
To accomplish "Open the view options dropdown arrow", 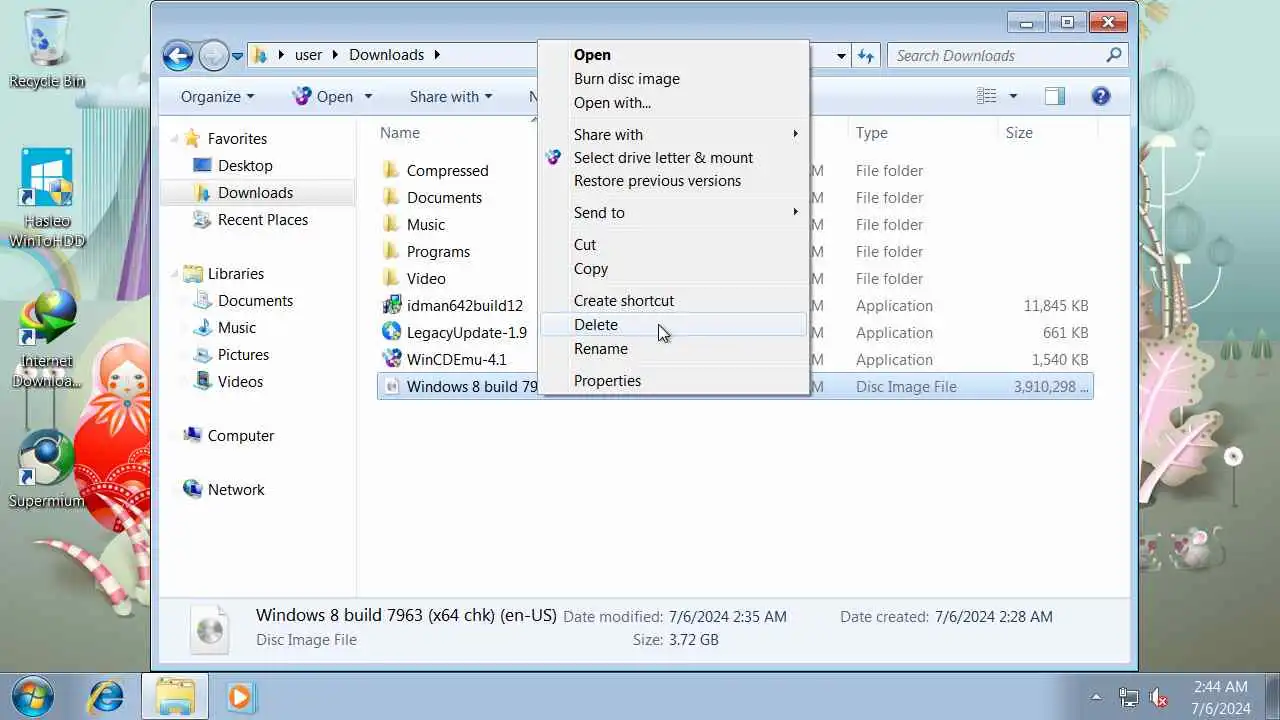I will click(1013, 97).
